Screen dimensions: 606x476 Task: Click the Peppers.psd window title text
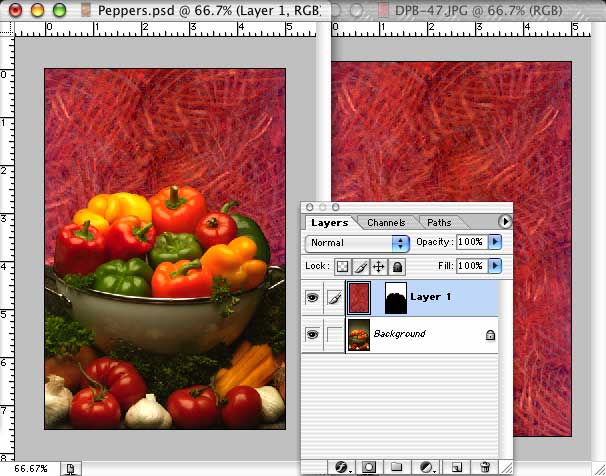pyautogui.click(x=209, y=10)
